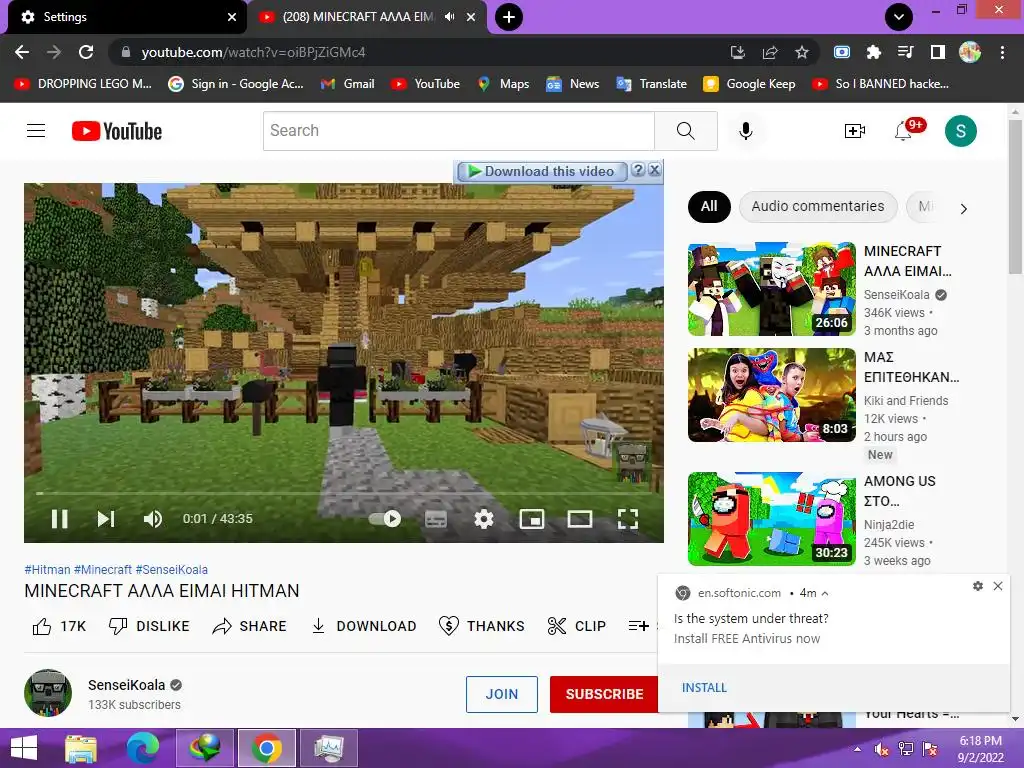Toggle subtitles/captions button
This screenshot has height=768, width=1024.
(436, 519)
